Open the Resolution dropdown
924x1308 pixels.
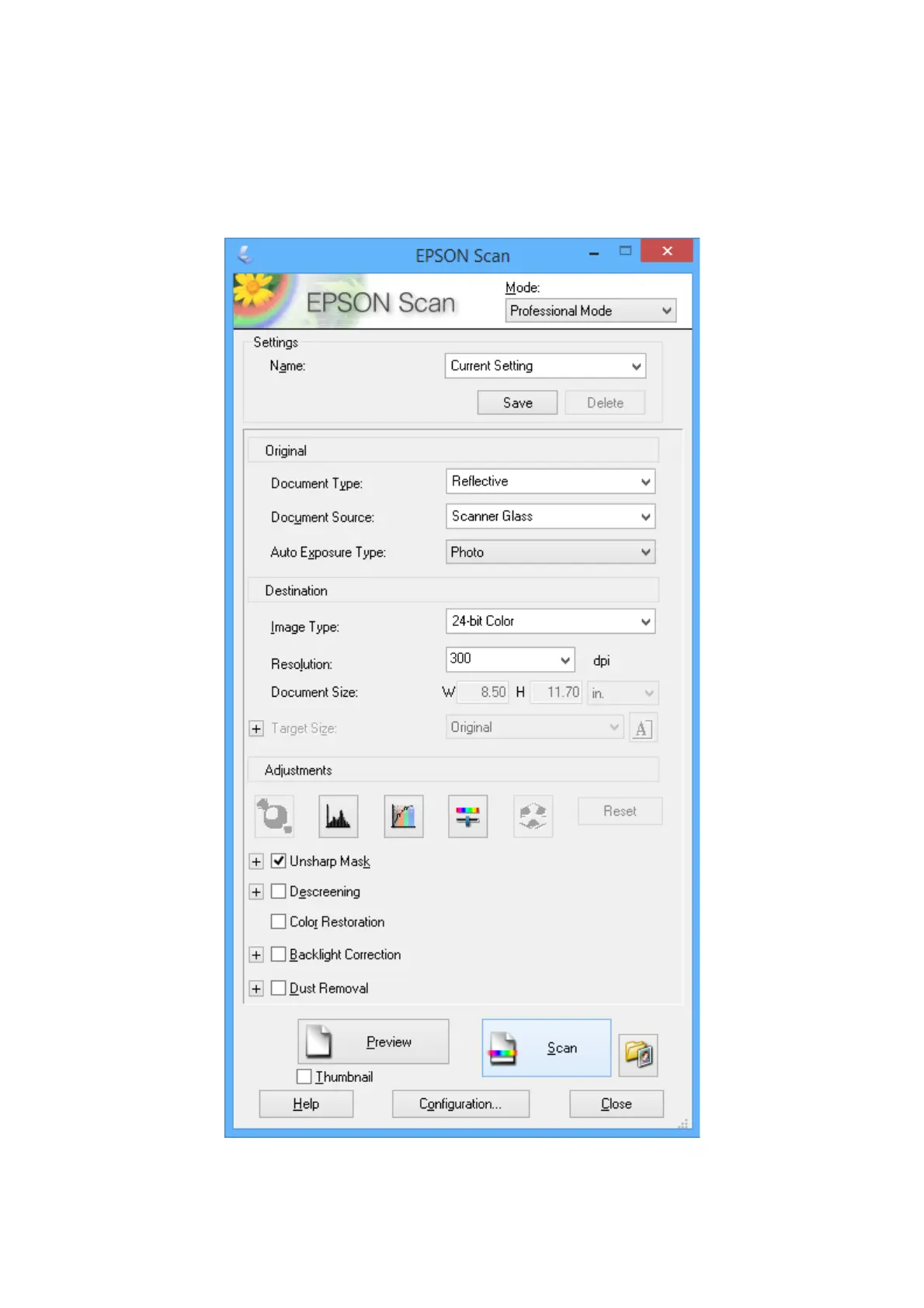[510, 659]
